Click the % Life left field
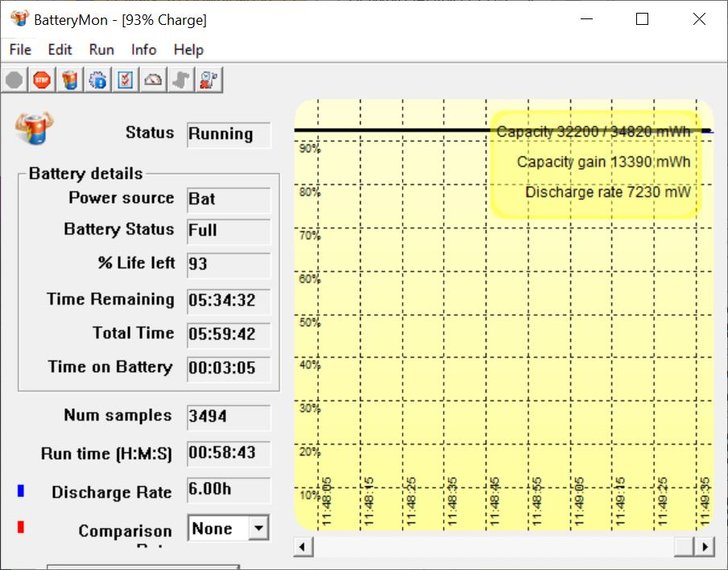 [x=228, y=265]
